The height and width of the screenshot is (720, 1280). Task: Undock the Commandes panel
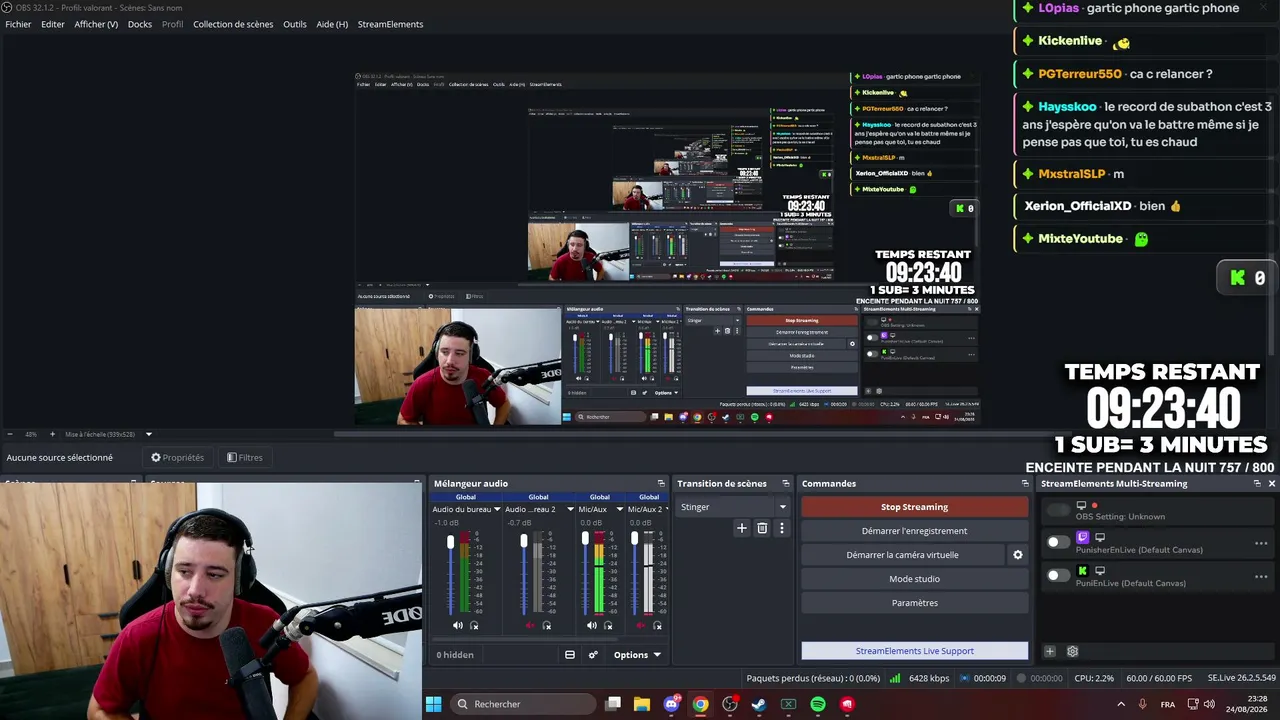(1024, 484)
